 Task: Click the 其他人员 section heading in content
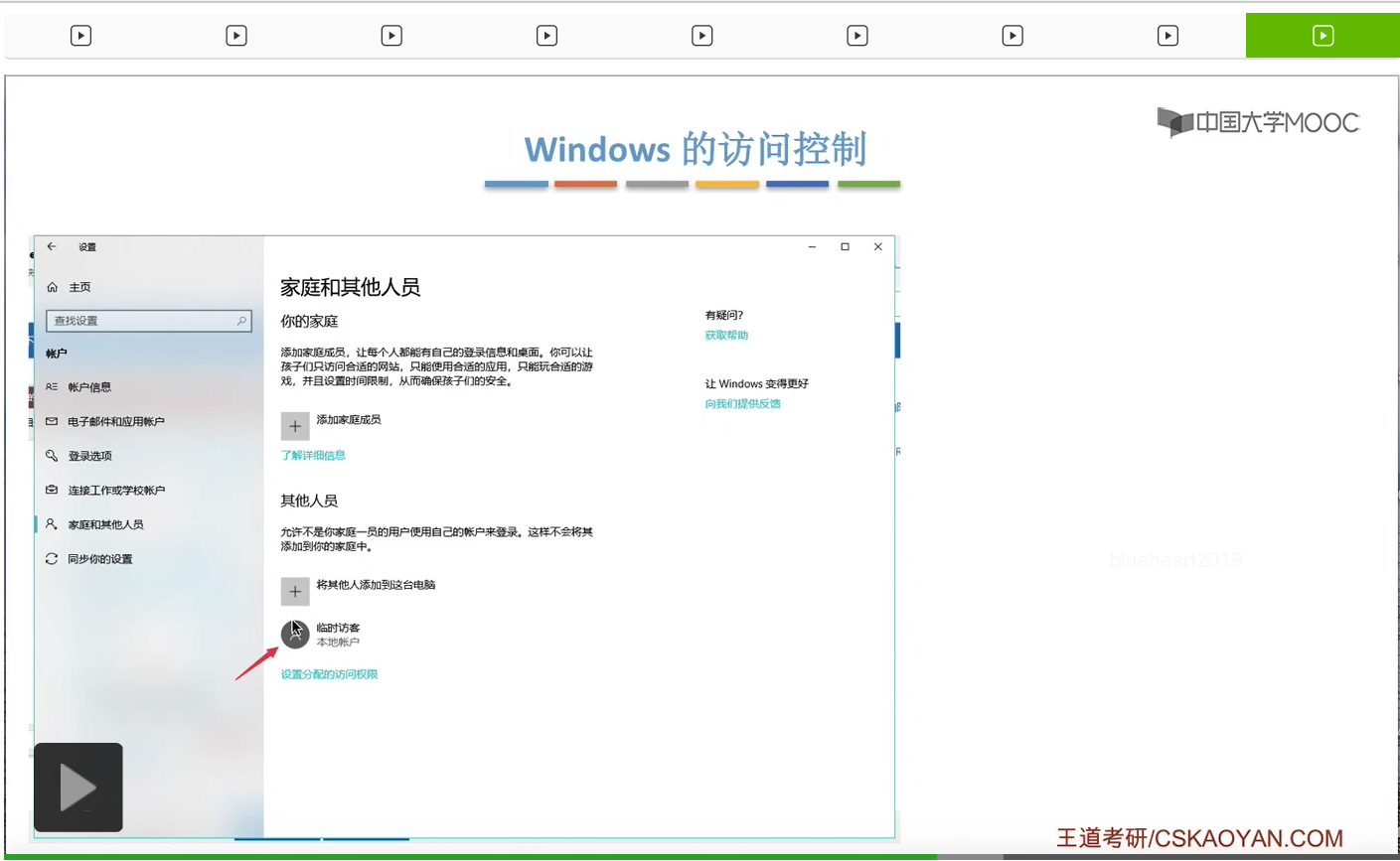(x=309, y=501)
